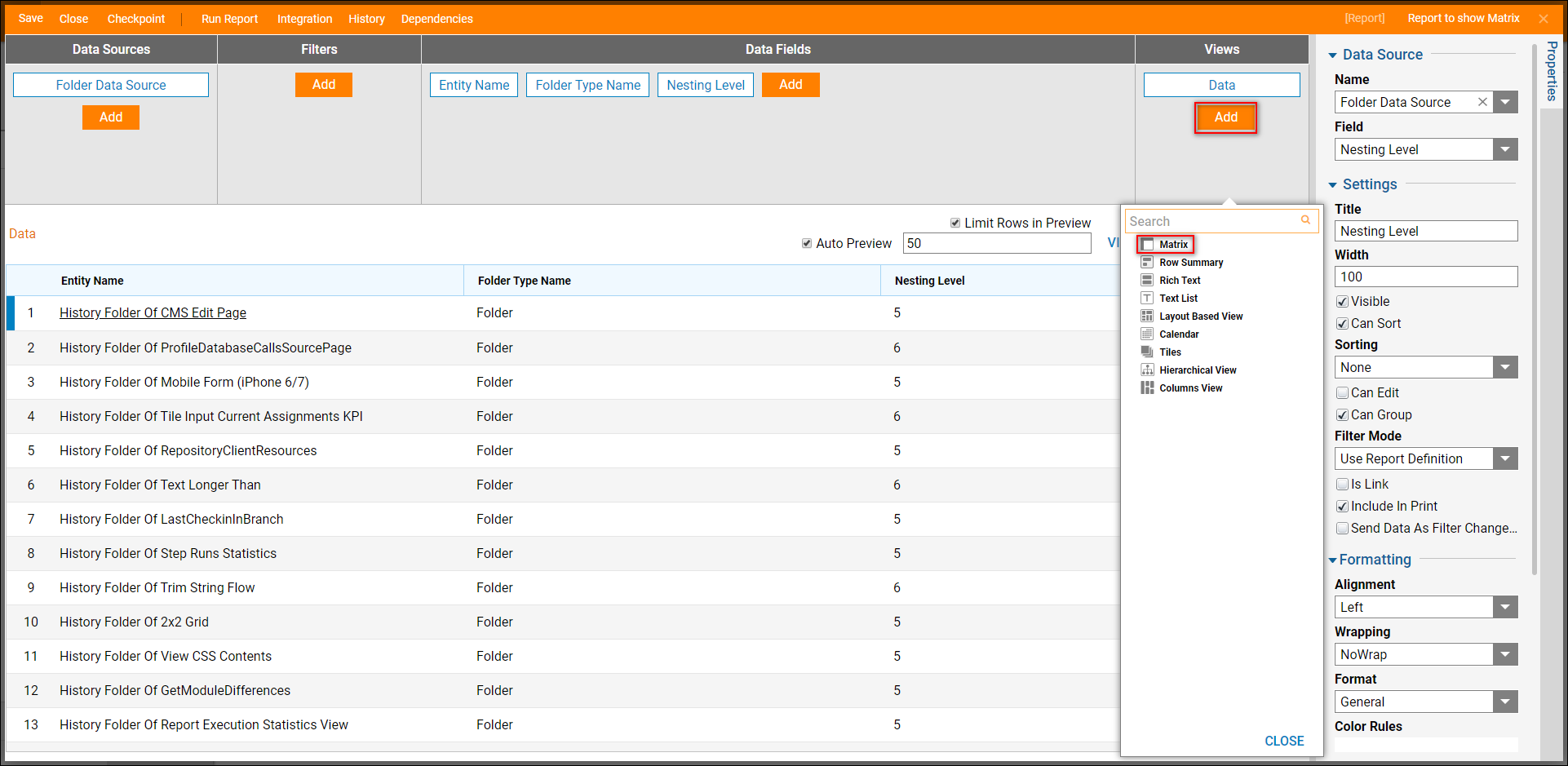Uncheck the Visible checkbox

[x=1342, y=302]
